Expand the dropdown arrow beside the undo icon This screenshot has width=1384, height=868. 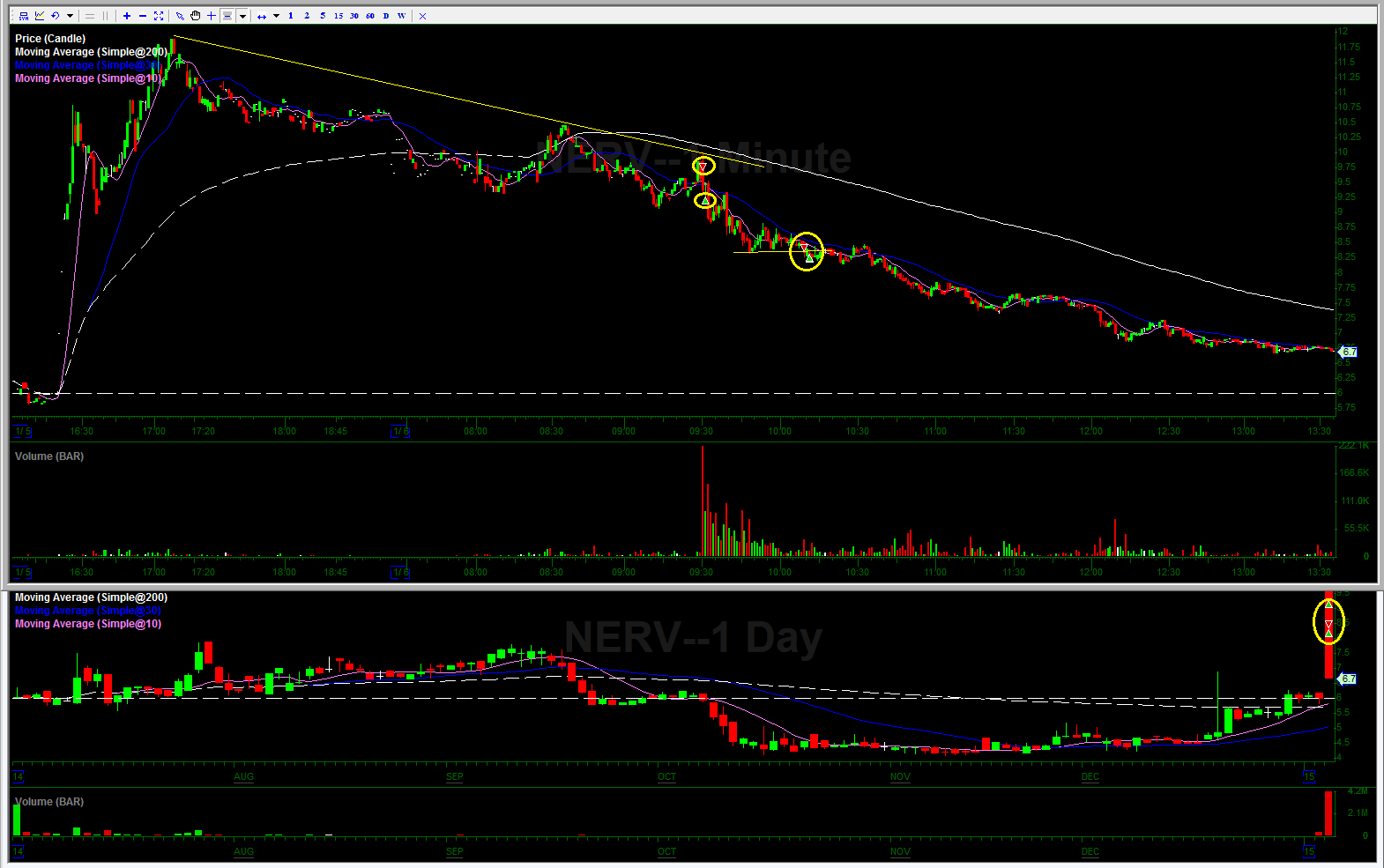70,16
